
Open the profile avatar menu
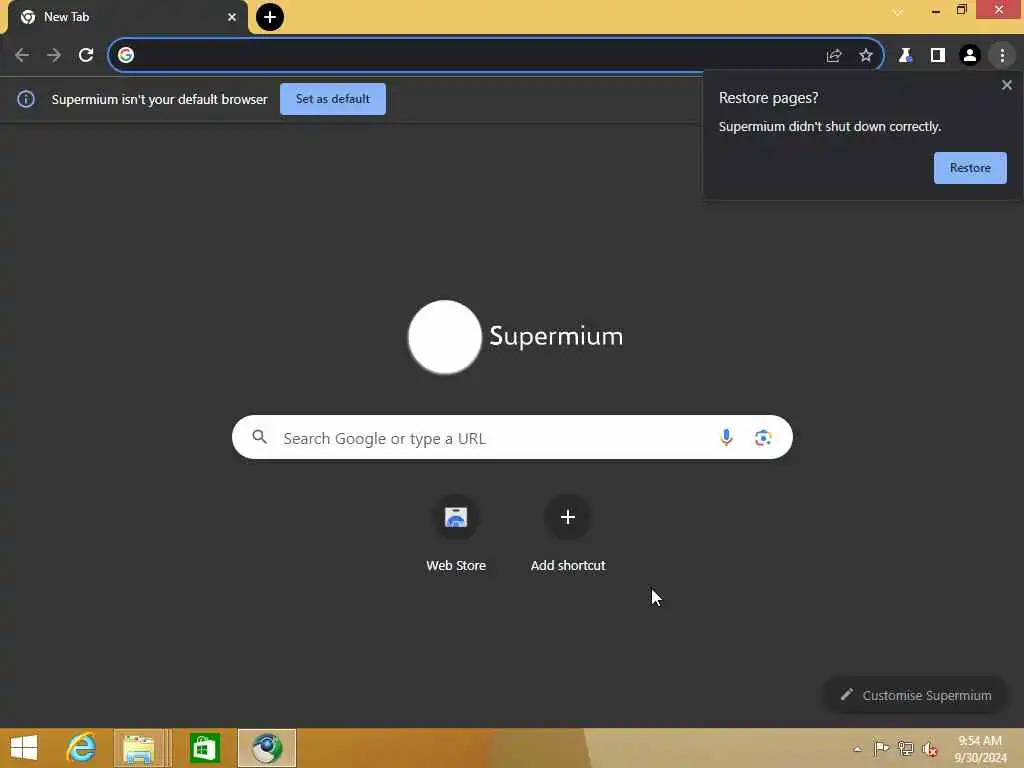pos(970,56)
